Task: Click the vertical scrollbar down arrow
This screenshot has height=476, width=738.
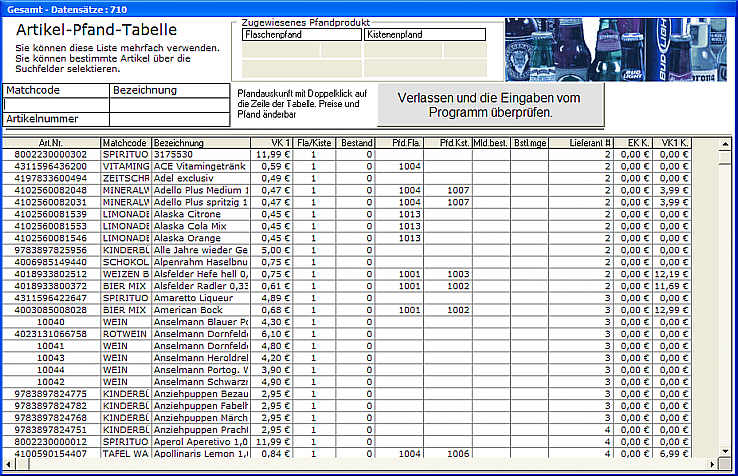Action: point(725,452)
